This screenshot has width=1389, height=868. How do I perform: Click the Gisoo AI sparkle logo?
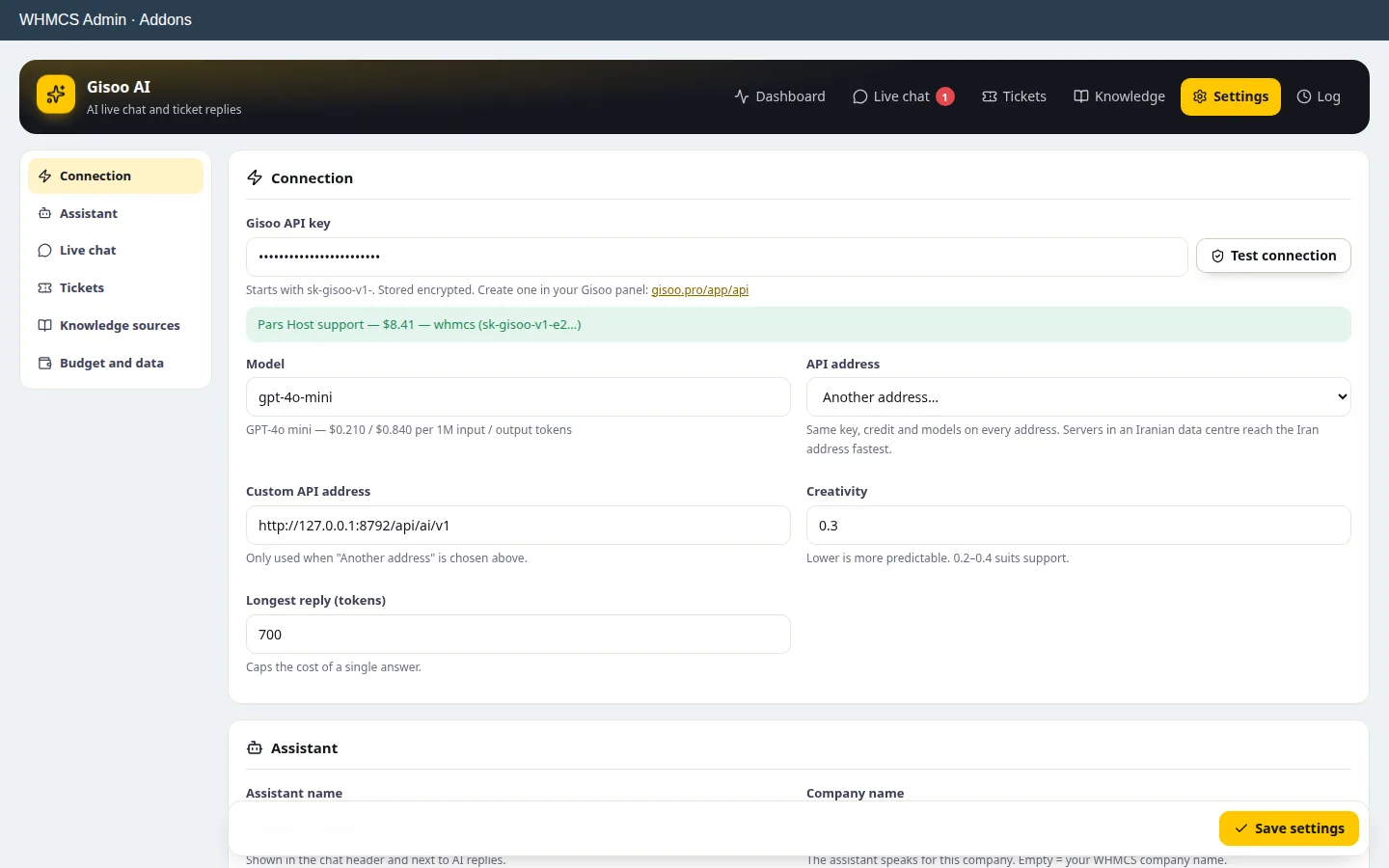point(56,95)
